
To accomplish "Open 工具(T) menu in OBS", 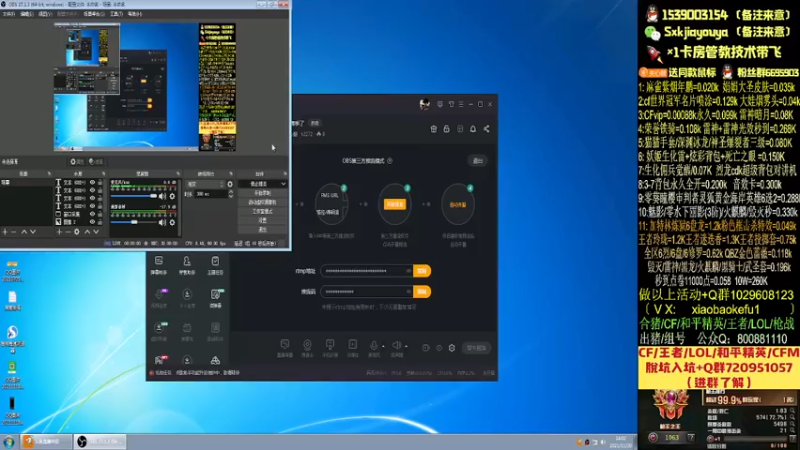I will click(116, 14).
